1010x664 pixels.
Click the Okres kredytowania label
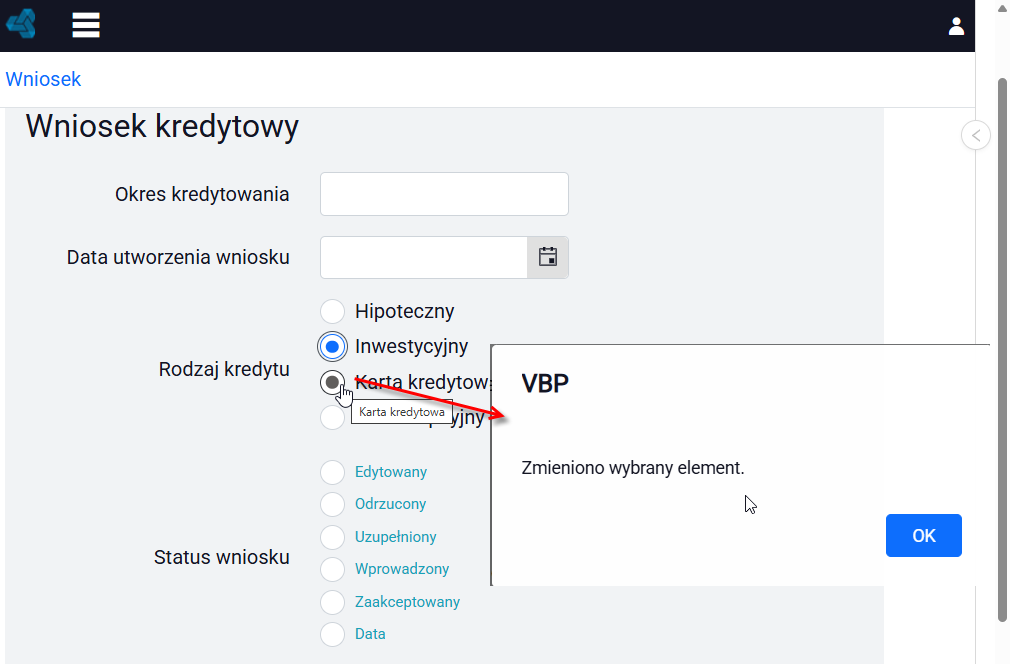coord(202,194)
